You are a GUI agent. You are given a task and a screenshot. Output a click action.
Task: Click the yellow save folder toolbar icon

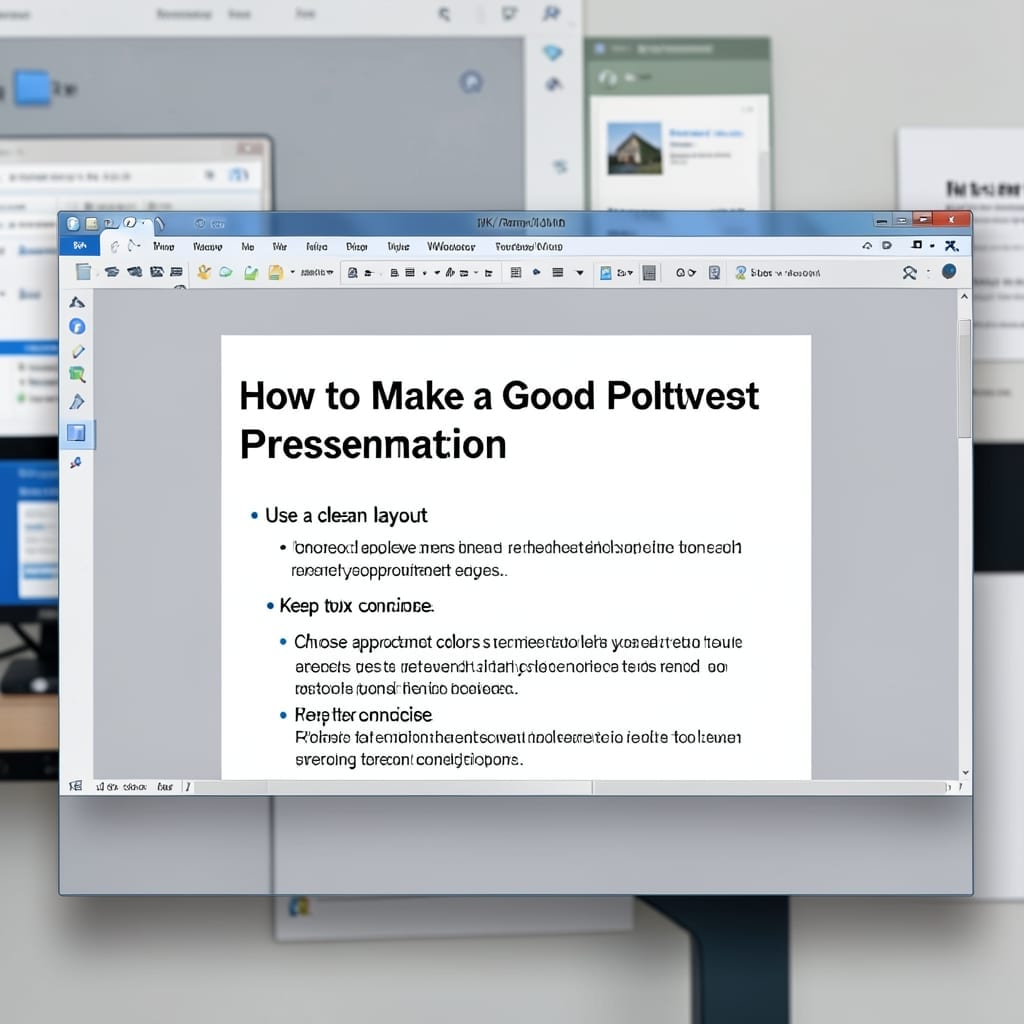[276, 272]
